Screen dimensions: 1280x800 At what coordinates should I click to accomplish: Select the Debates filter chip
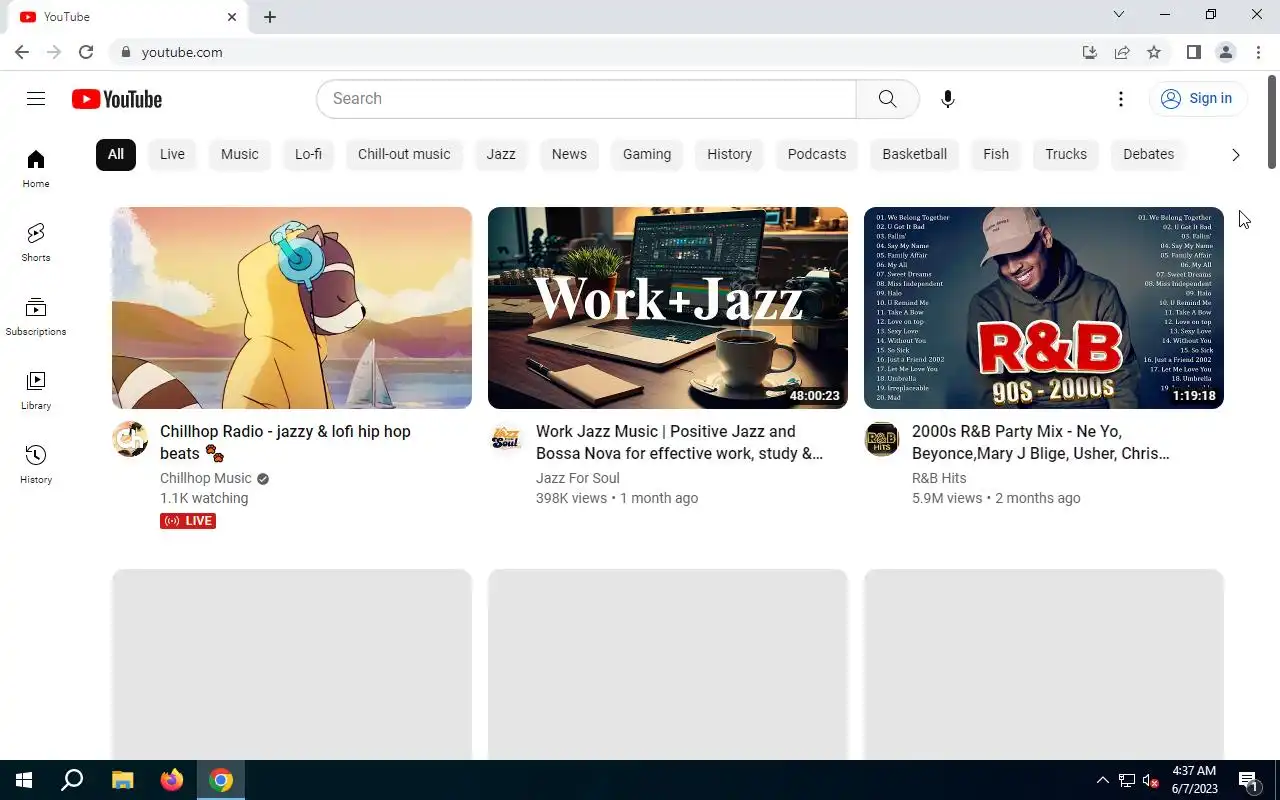tap(1148, 154)
